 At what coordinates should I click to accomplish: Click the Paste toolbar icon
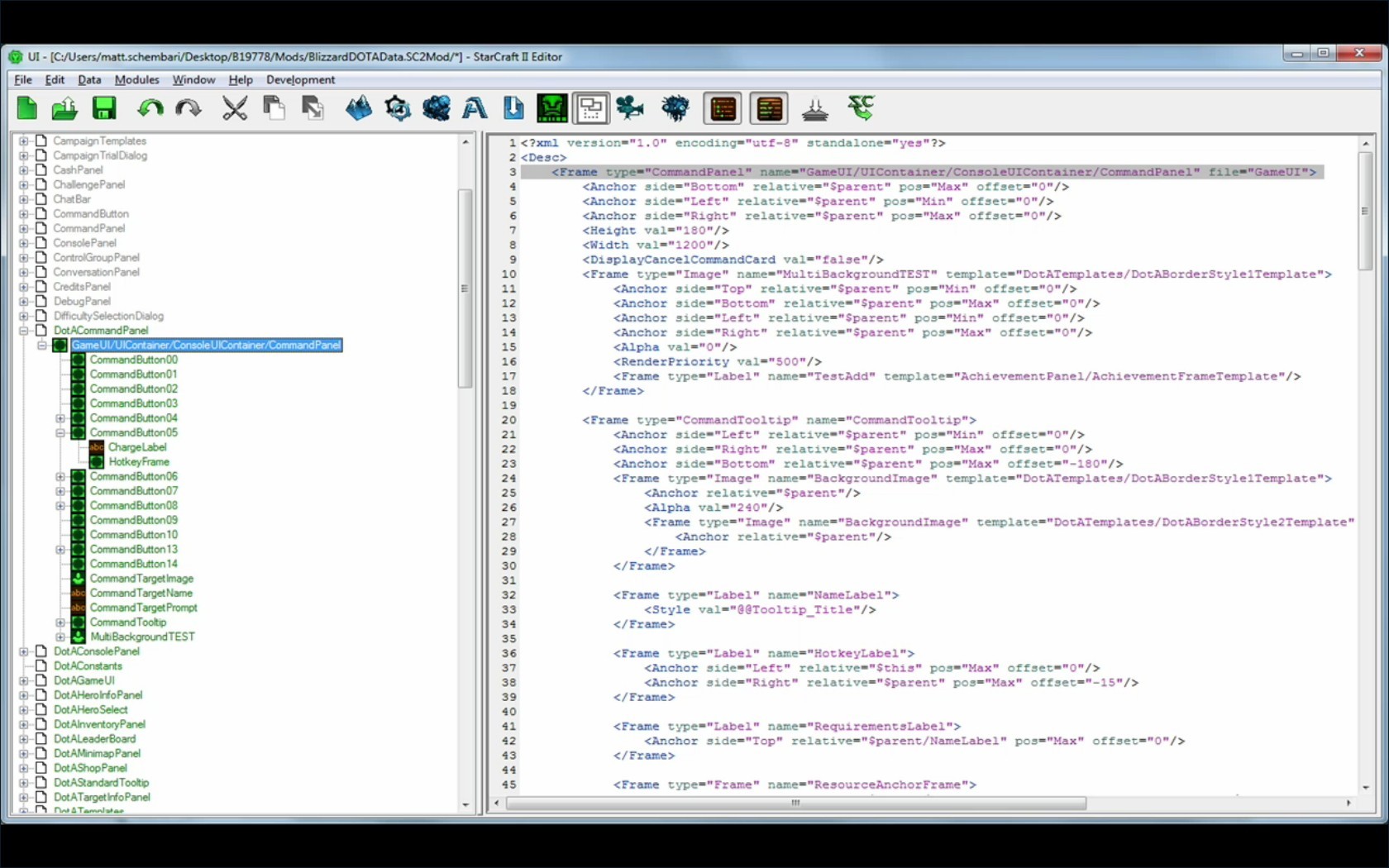point(313,108)
